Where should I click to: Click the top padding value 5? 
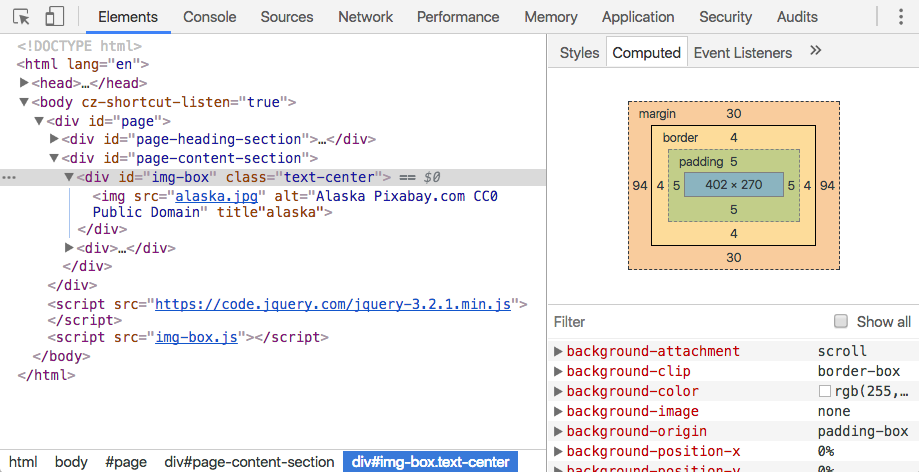pyautogui.click(x=734, y=161)
